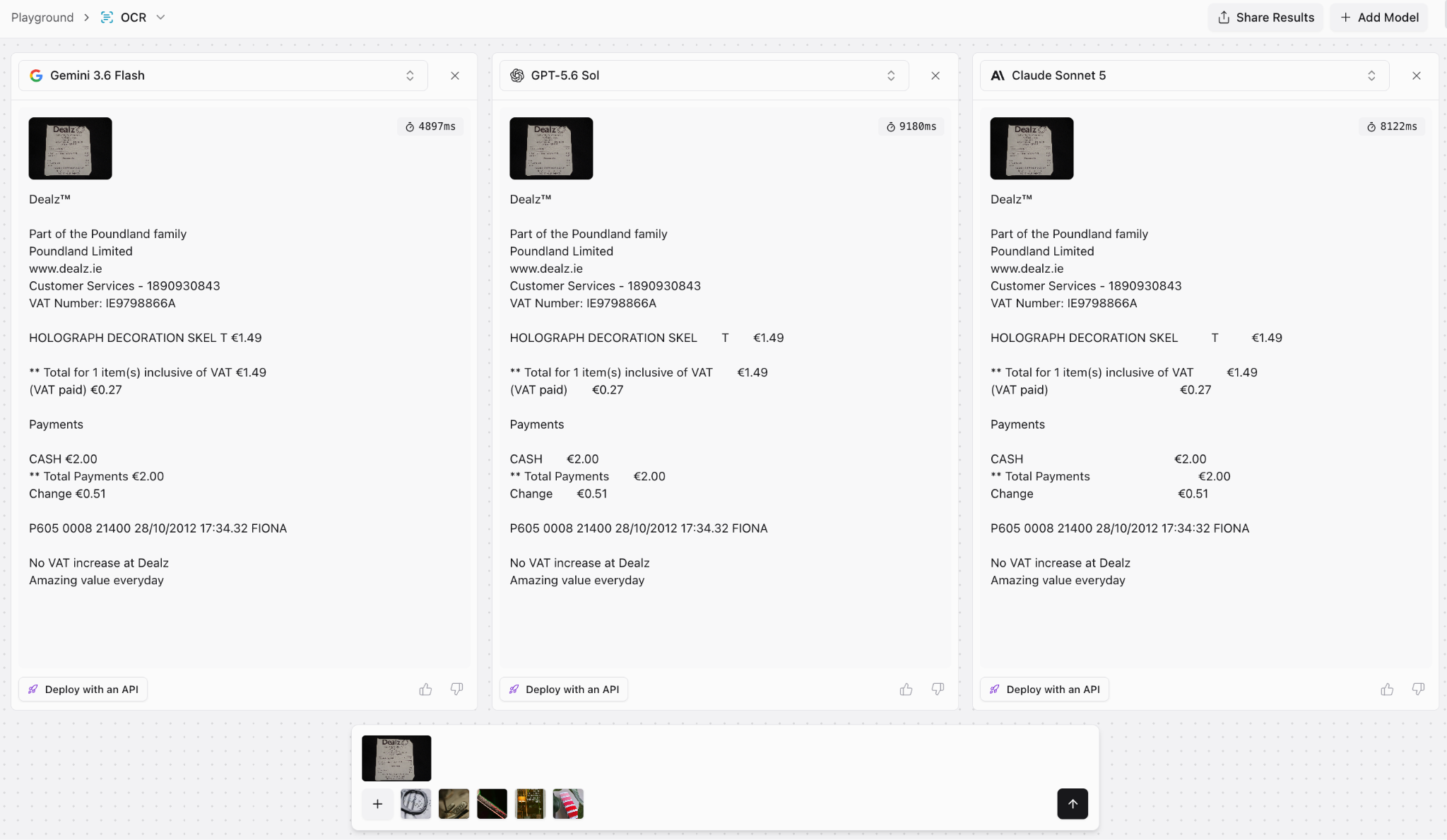
Task: Select the attached receipt image in the input box
Action: [396, 758]
